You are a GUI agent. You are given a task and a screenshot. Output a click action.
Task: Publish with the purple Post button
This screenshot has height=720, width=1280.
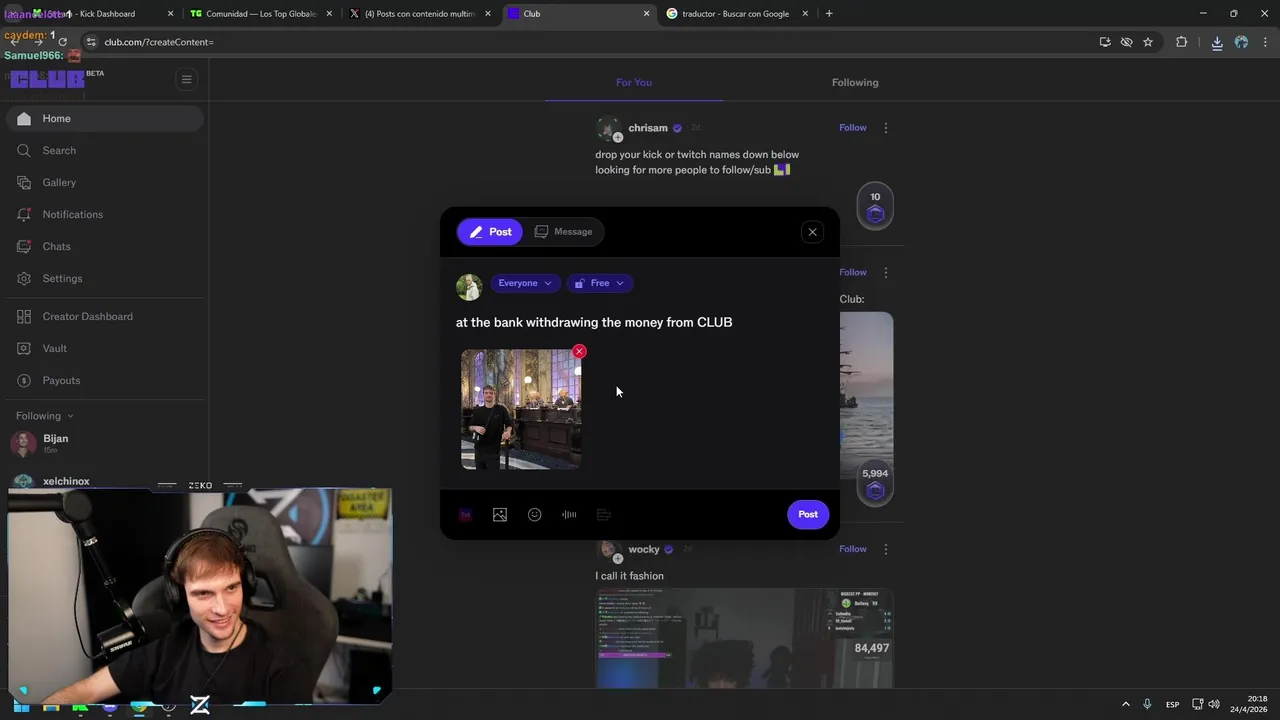808,514
